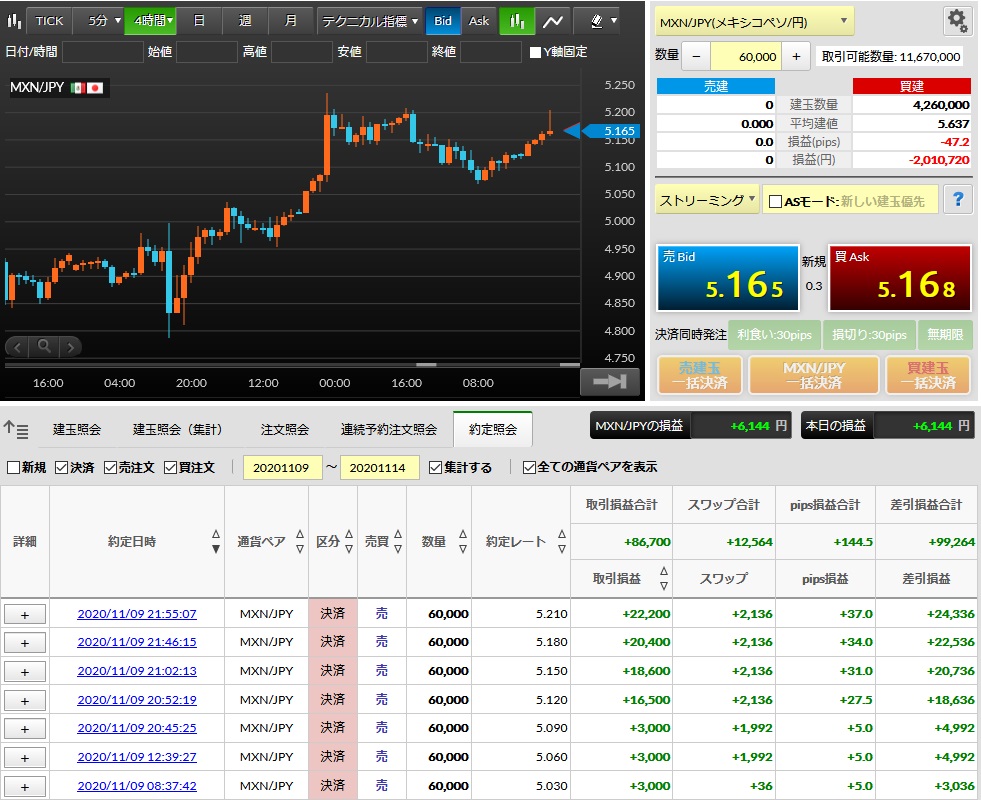Enable ASモード checkbox
Image resolution: width=981 pixels, height=800 pixels.
pyautogui.click(x=775, y=201)
